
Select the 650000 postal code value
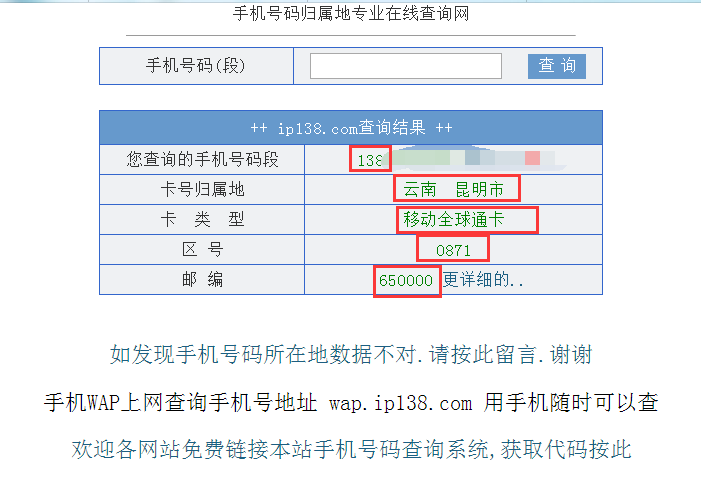[x=407, y=281]
